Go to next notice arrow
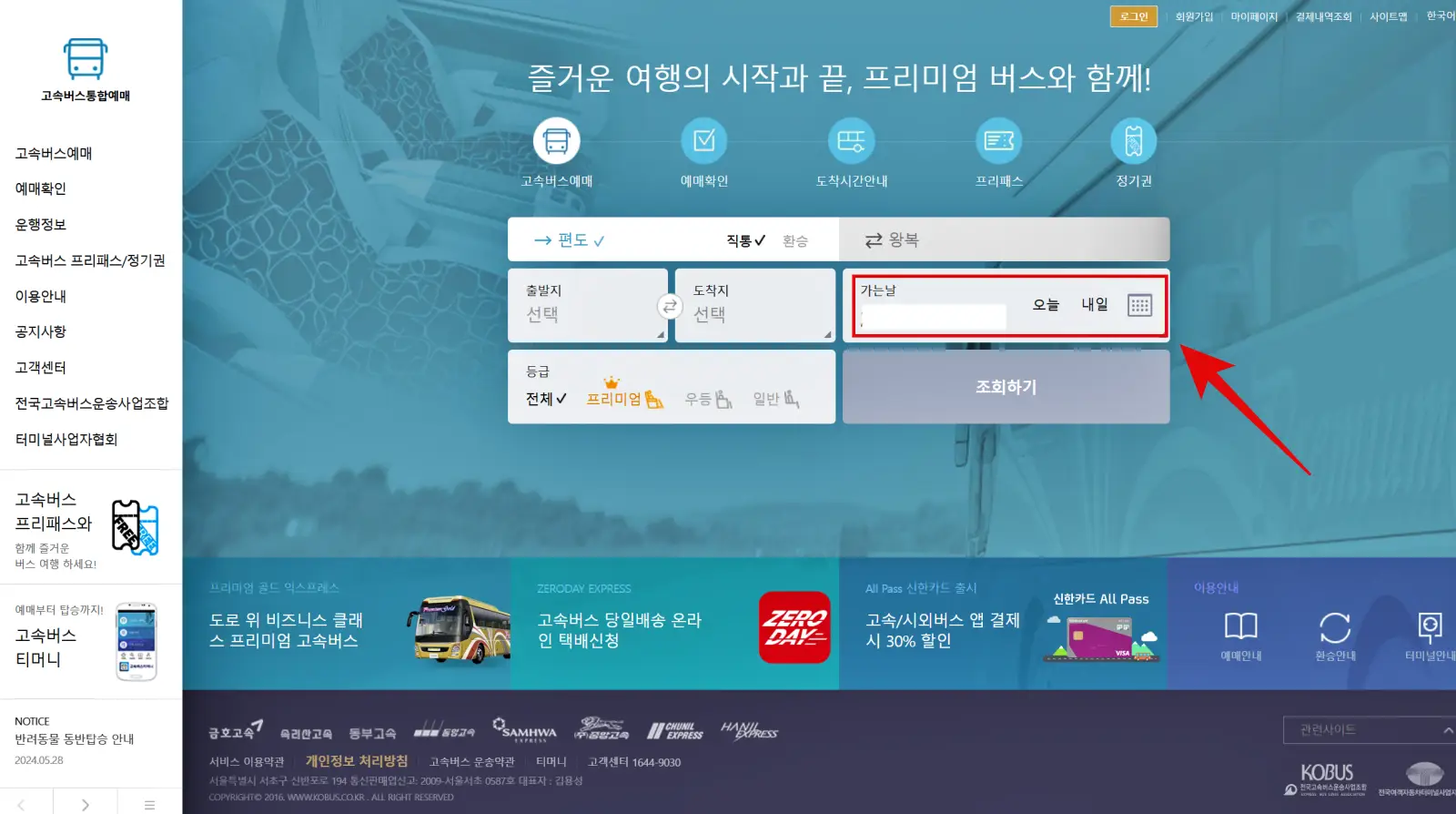Image resolution: width=1456 pixels, height=814 pixels. (x=86, y=805)
